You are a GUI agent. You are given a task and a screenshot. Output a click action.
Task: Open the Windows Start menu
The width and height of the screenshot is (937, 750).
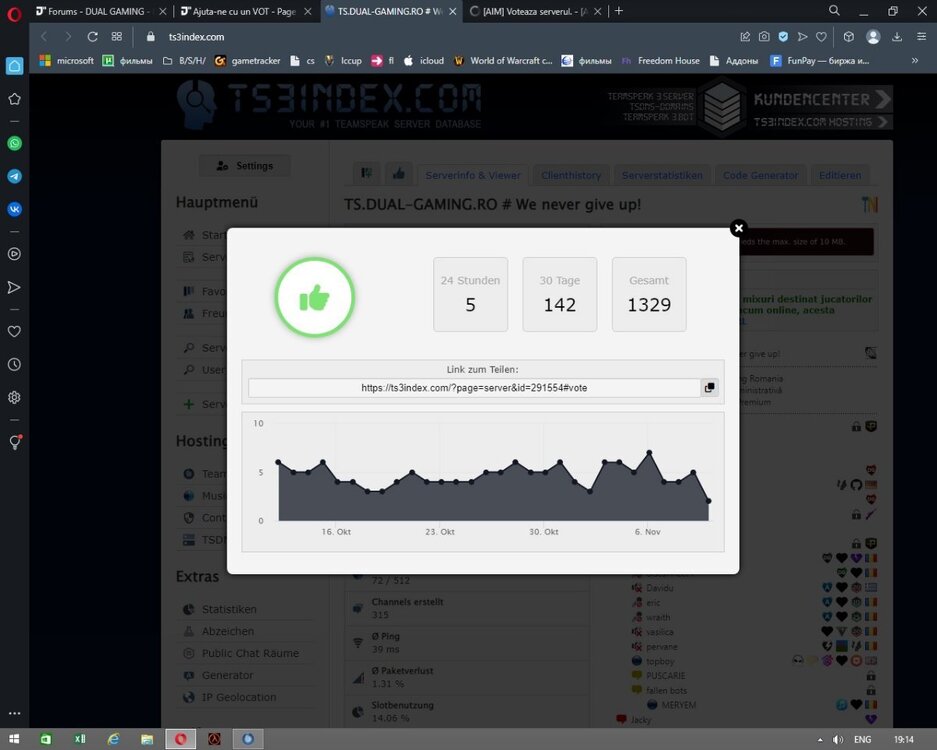click(14, 739)
